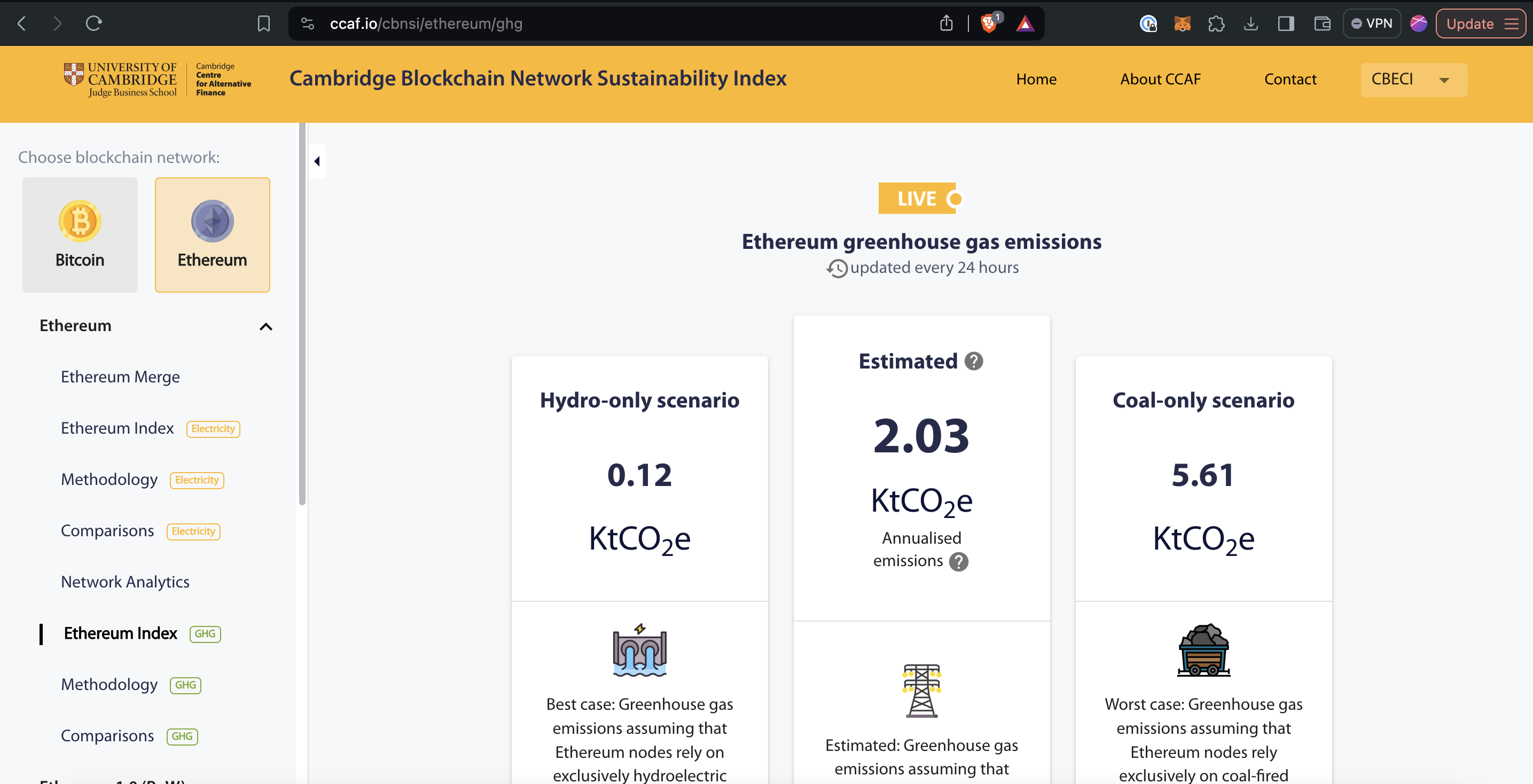1533x784 pixels.
Task: Click the Contact link in header
Action: click(1289, 79)
